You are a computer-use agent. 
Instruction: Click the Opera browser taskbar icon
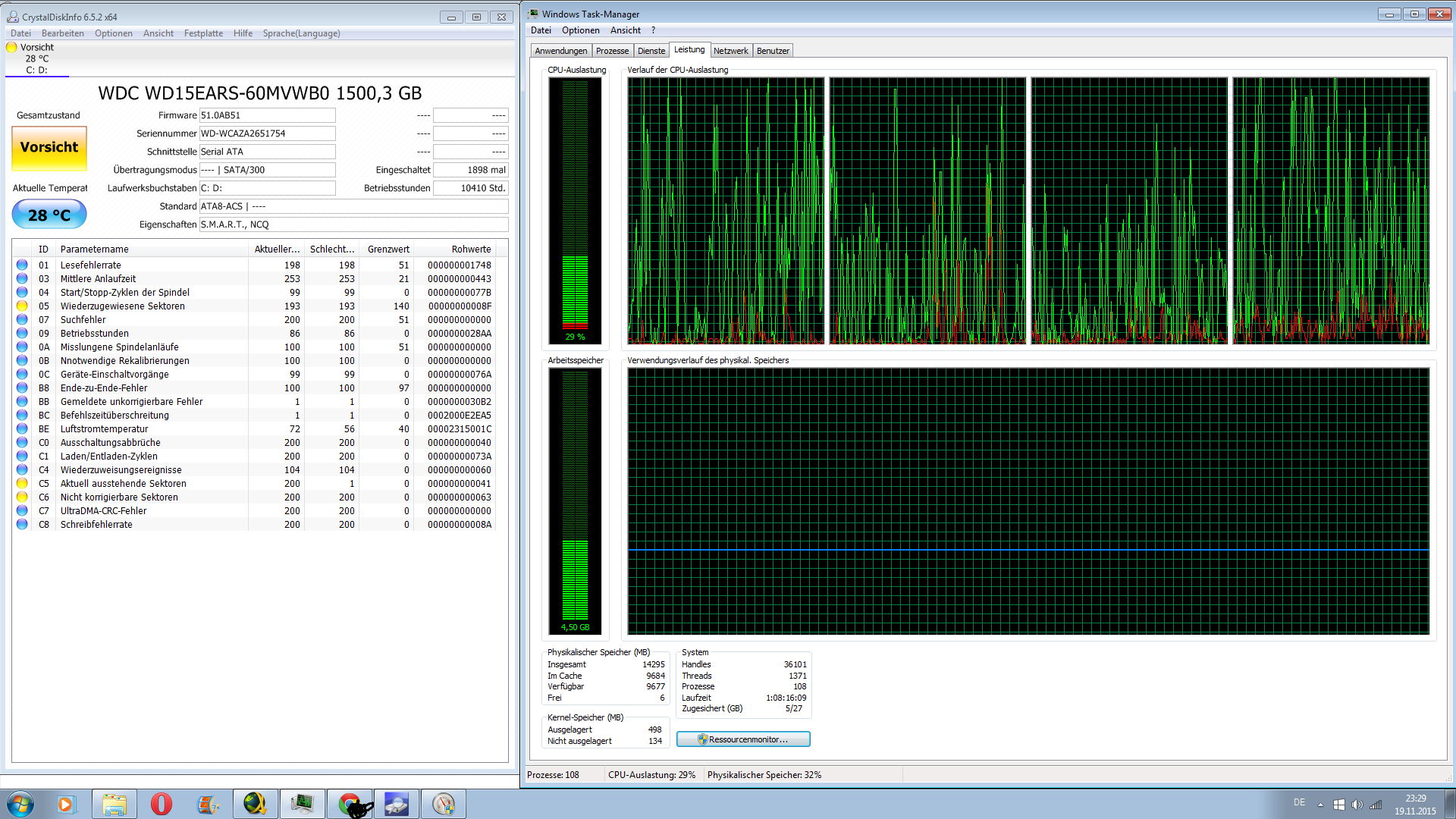(161, 804)
